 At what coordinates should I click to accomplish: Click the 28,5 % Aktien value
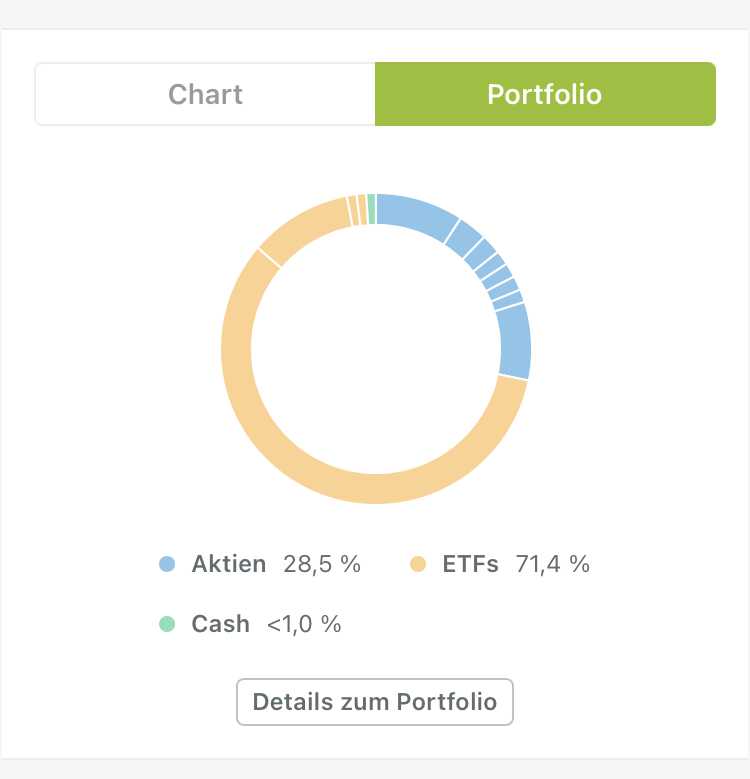click(322, 565)
